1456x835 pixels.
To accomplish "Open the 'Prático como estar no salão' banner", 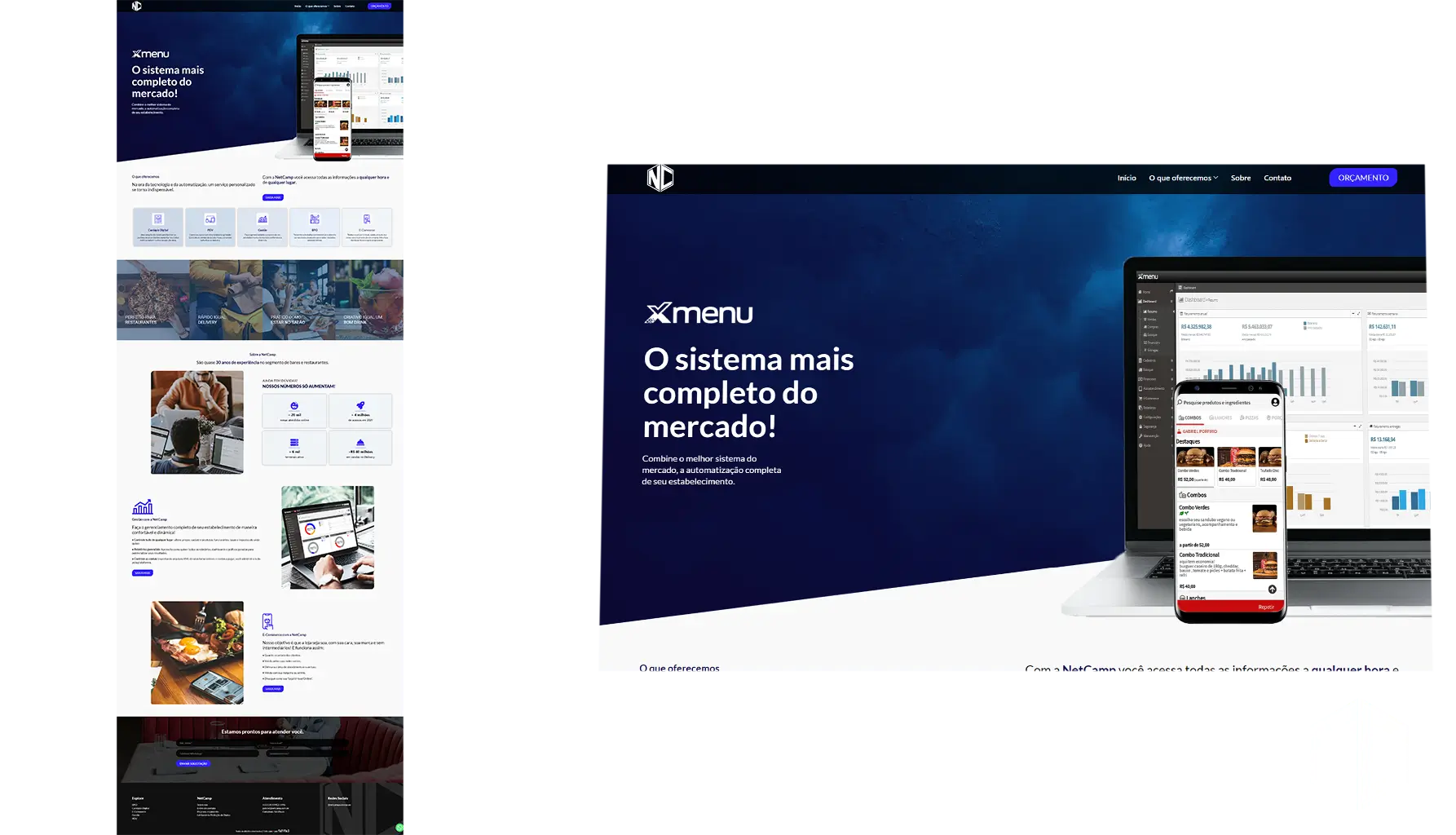I will 298,300.
